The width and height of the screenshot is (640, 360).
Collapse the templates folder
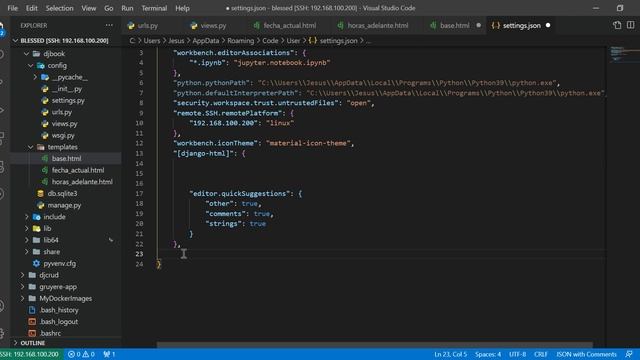(x=31, y=147)
